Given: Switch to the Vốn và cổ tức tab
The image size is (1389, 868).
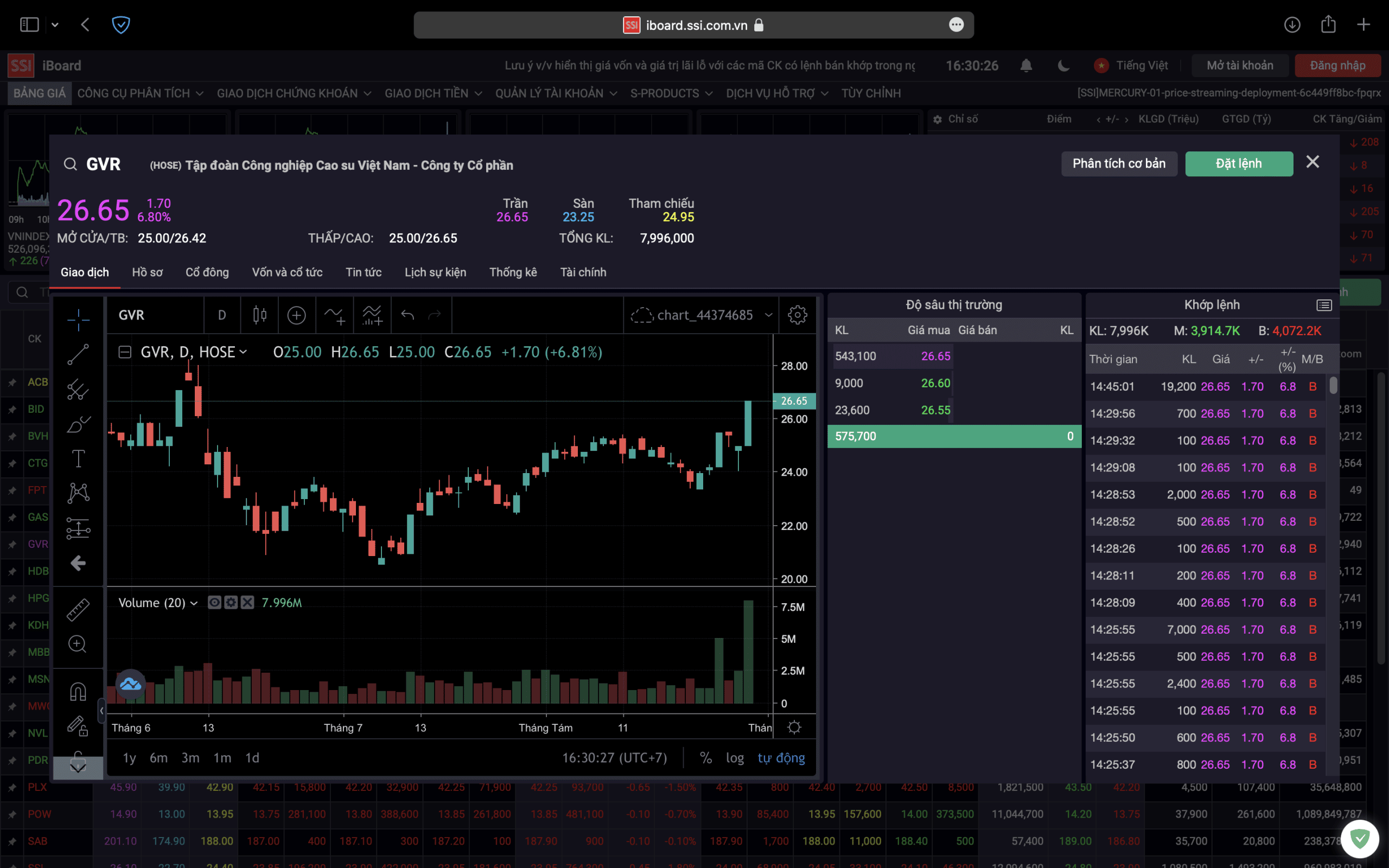Looking at the screenshot, I should click(x=287, y=272).
